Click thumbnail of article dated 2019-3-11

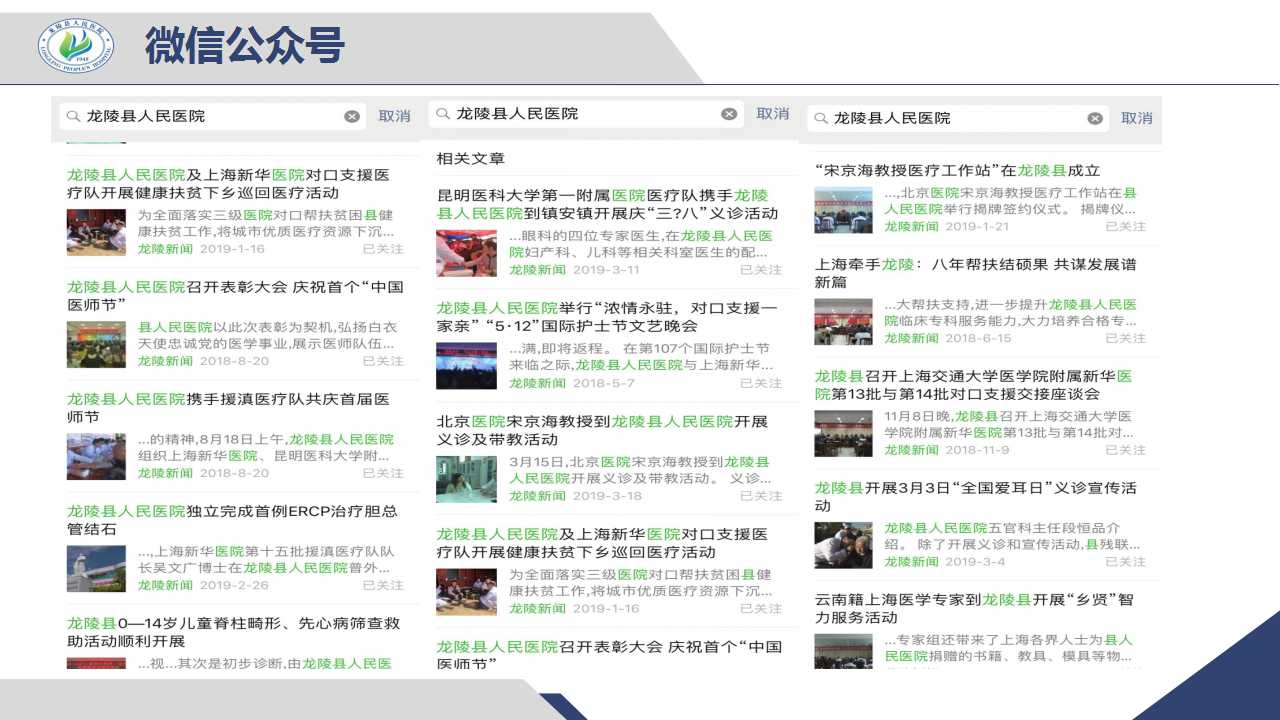[x=466, y=253]
